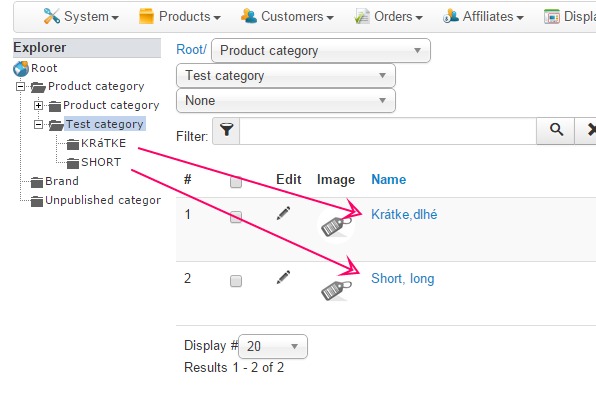This screenshot has width=596, height=404.
Task: Click pencil edit icon for Krátke,dlhé
Action: pyautogui.click(x=283, y=213)
